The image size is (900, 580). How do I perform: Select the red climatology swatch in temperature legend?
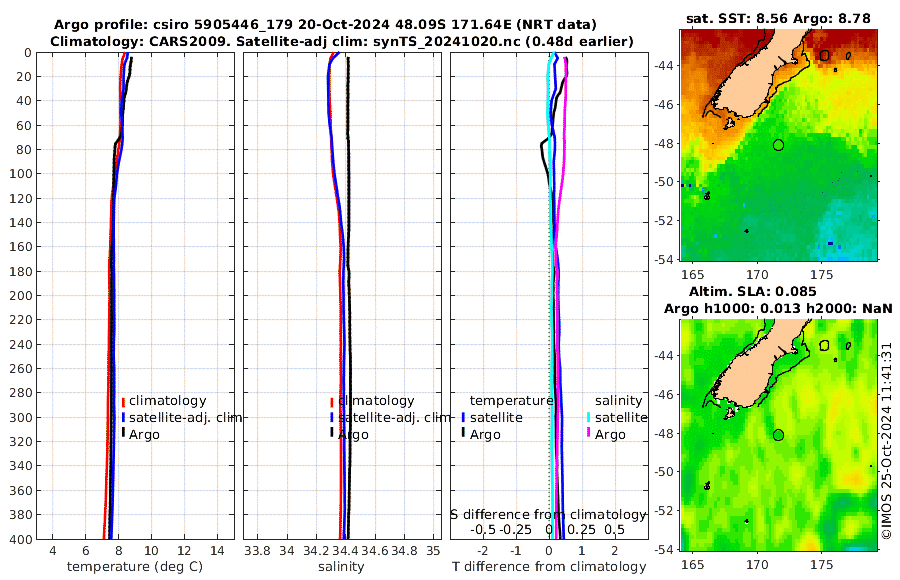(x=123, y=402)
